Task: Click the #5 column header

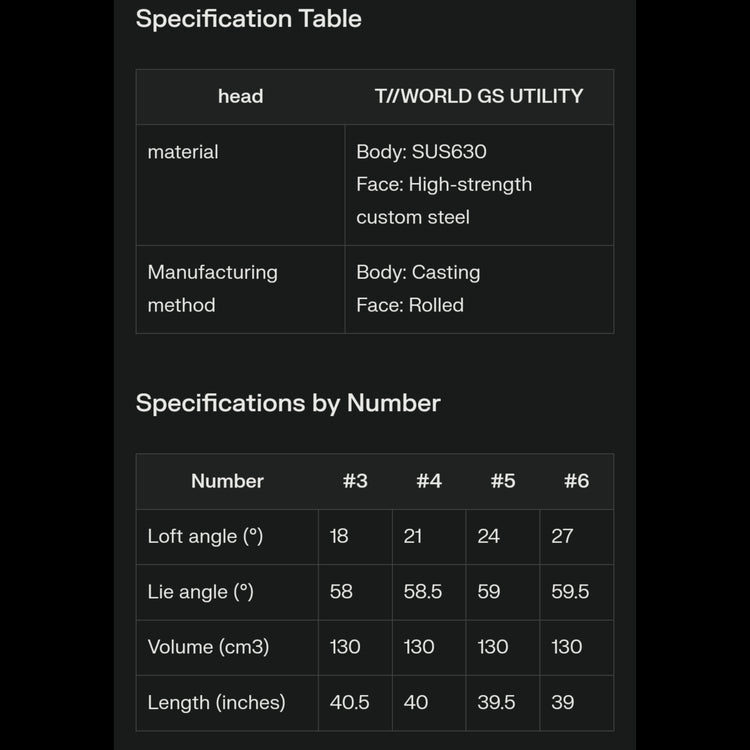Action: coord(503,481)
